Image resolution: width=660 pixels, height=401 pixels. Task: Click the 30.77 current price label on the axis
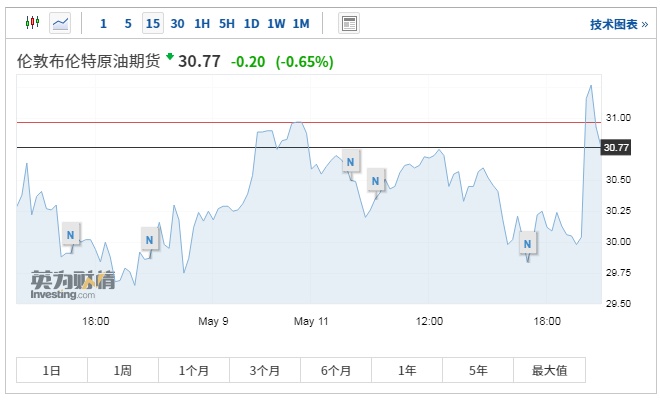[x=616, y=148]
